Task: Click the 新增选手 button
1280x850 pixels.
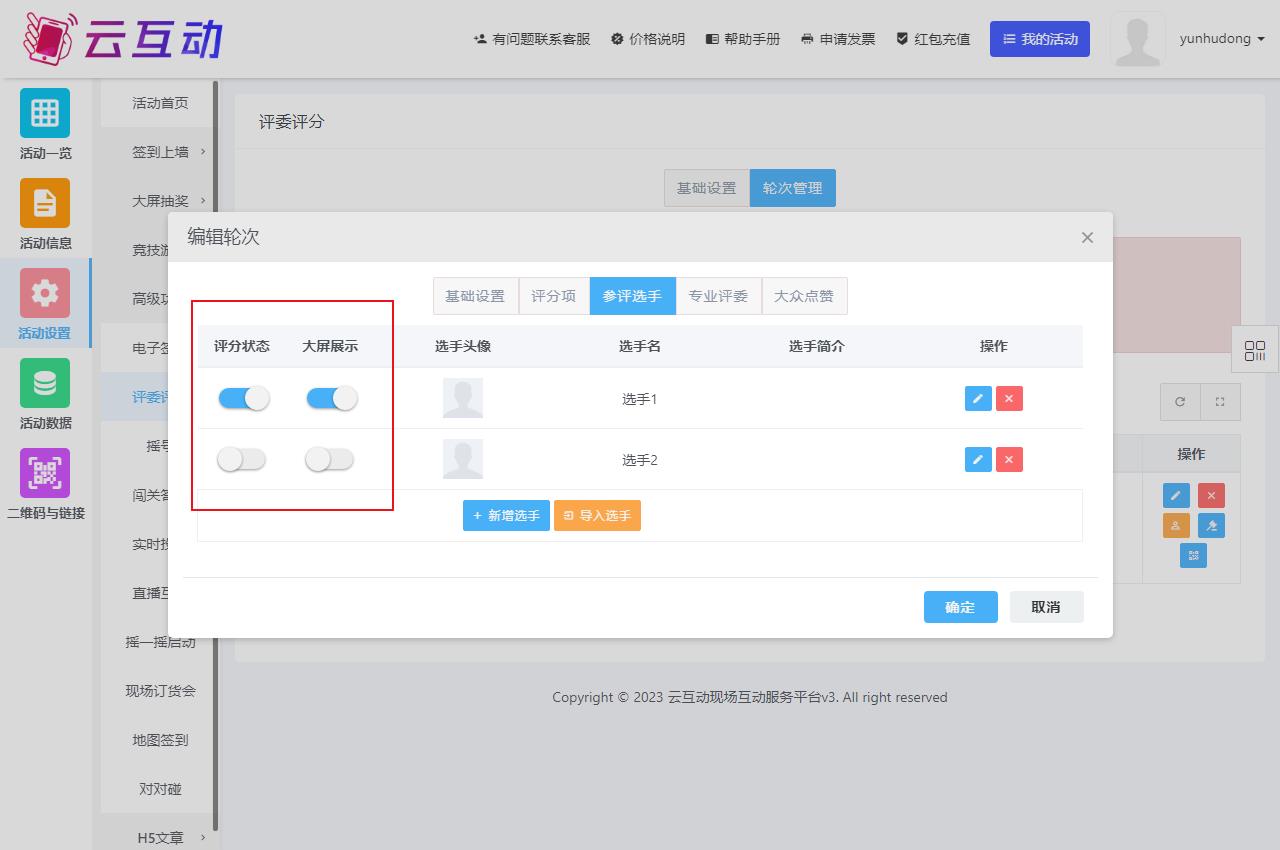Action: click(506, 515)
